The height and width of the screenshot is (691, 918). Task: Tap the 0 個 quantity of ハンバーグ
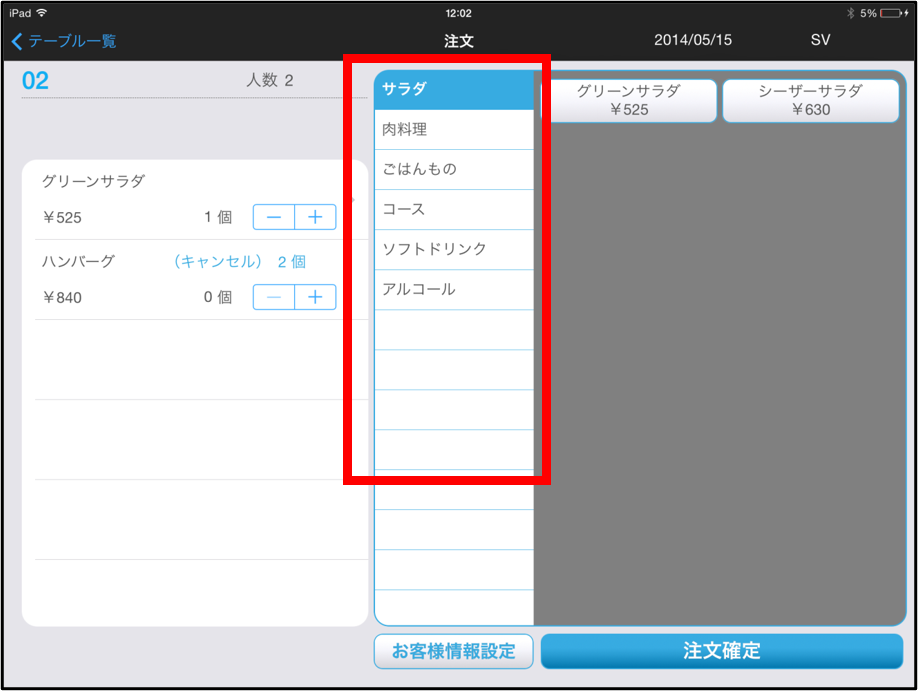point(218,297)
